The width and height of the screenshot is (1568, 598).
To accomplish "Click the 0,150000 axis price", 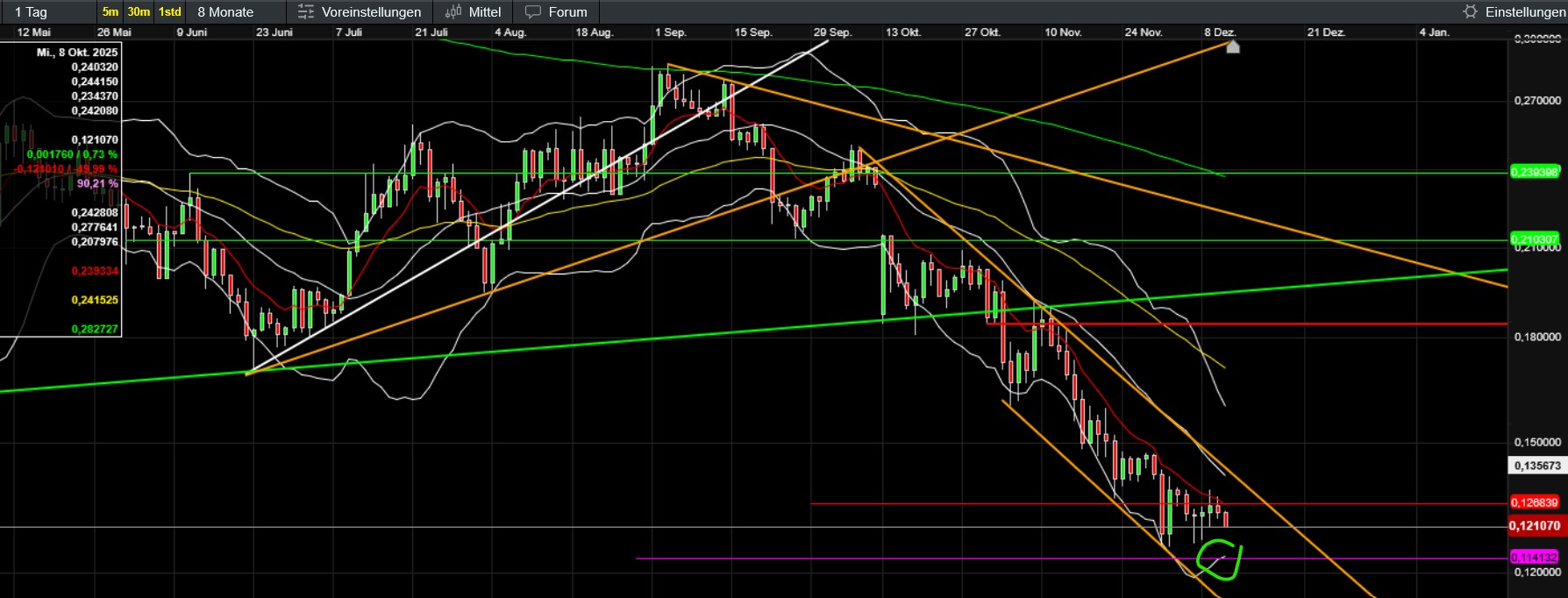I will (x=1537, y=442).
